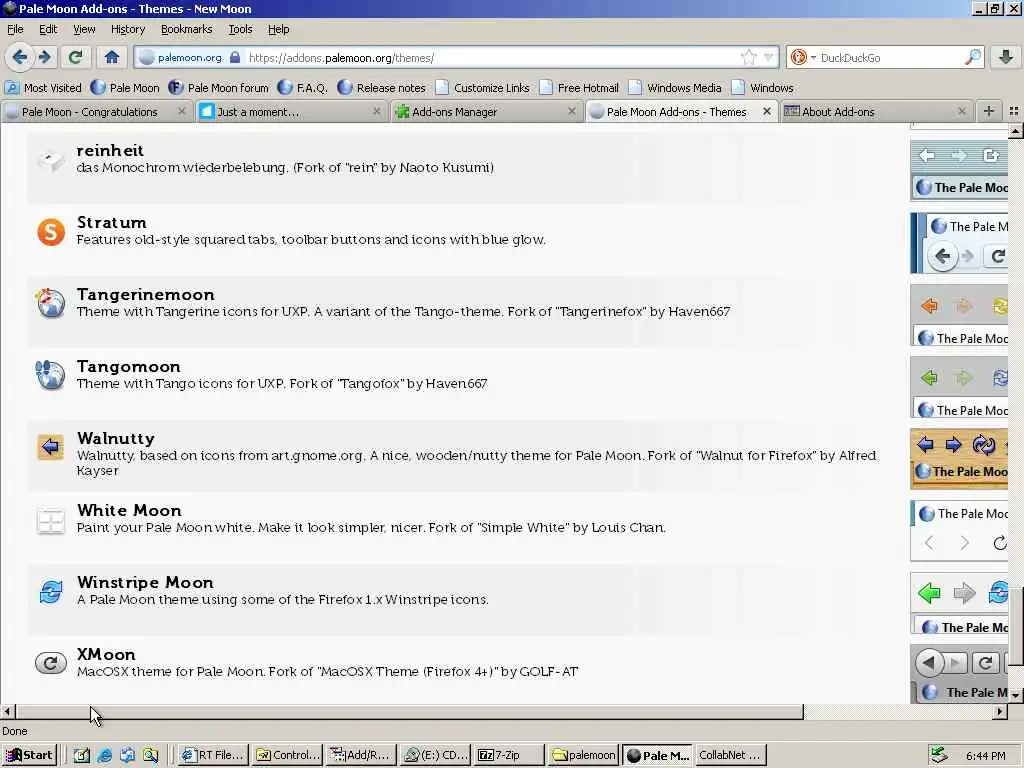
Task: Click the browser Back arrow button
Action: click(x=20, y=57)
